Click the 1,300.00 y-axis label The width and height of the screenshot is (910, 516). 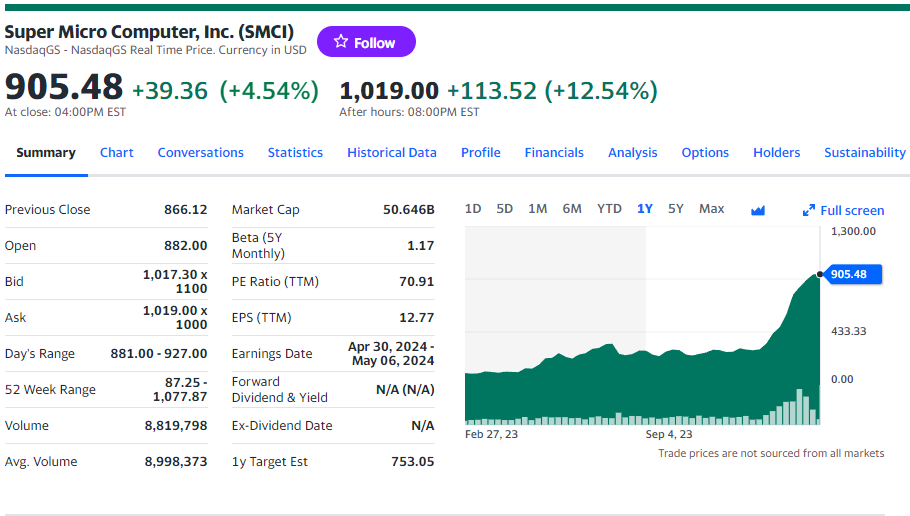click(853, 231)
